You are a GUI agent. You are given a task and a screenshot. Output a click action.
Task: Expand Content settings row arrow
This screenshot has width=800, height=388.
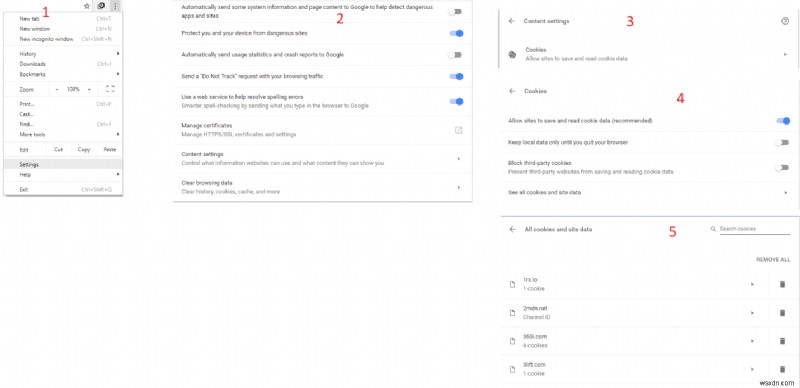click(459, 159)
